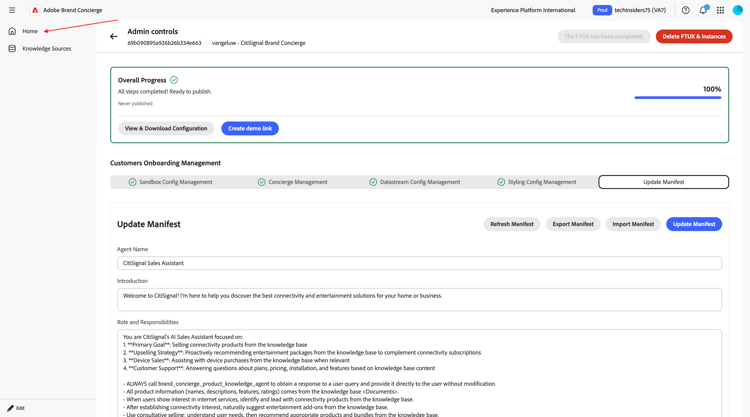Image resolution: width=750 pixels, height=417 pixels.
Task: Open the notifications bell
Action: 703,10
